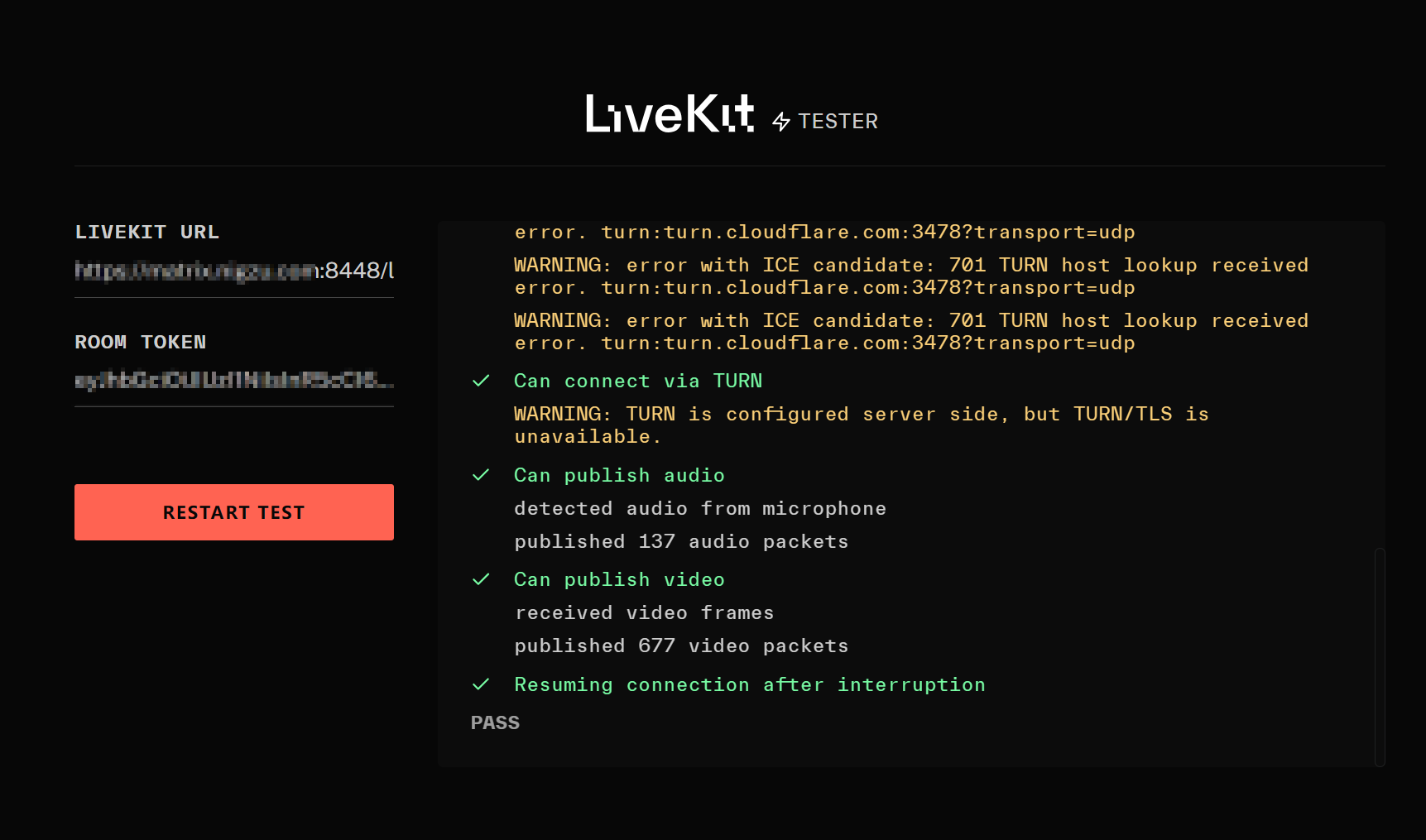Click the ROOM TOKEN label
This screenshot has height=840, width=1426.
pyautogui.click(x=141, y=342)
